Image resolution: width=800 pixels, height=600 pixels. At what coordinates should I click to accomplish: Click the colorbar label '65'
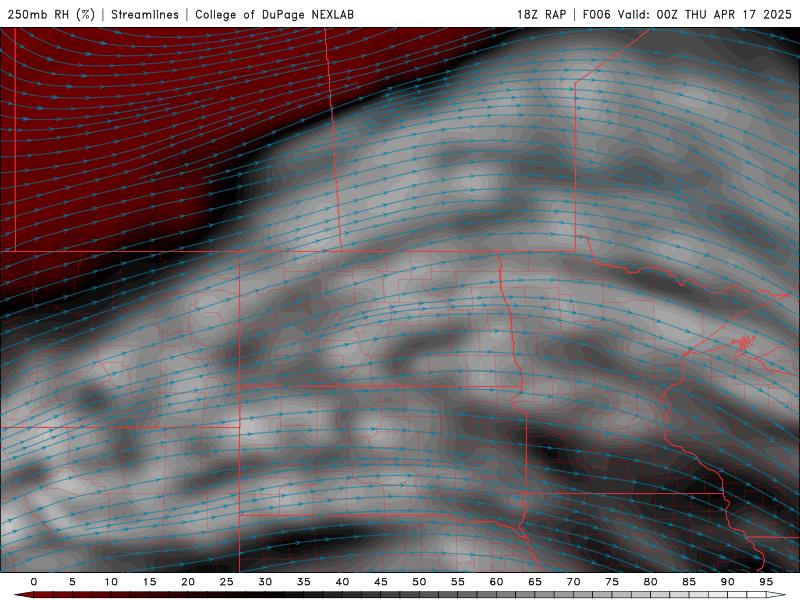535,582
